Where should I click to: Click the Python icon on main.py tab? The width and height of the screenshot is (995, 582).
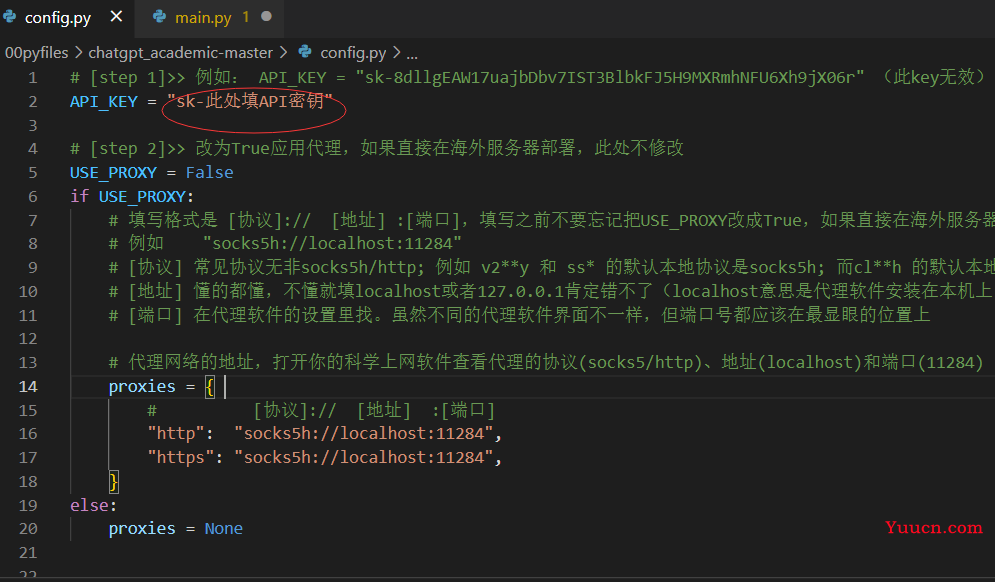[159, 17]
